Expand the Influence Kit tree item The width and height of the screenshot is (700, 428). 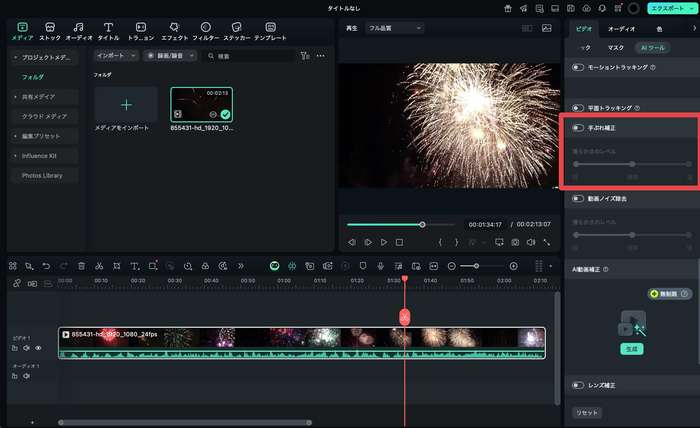coord(16,156)
